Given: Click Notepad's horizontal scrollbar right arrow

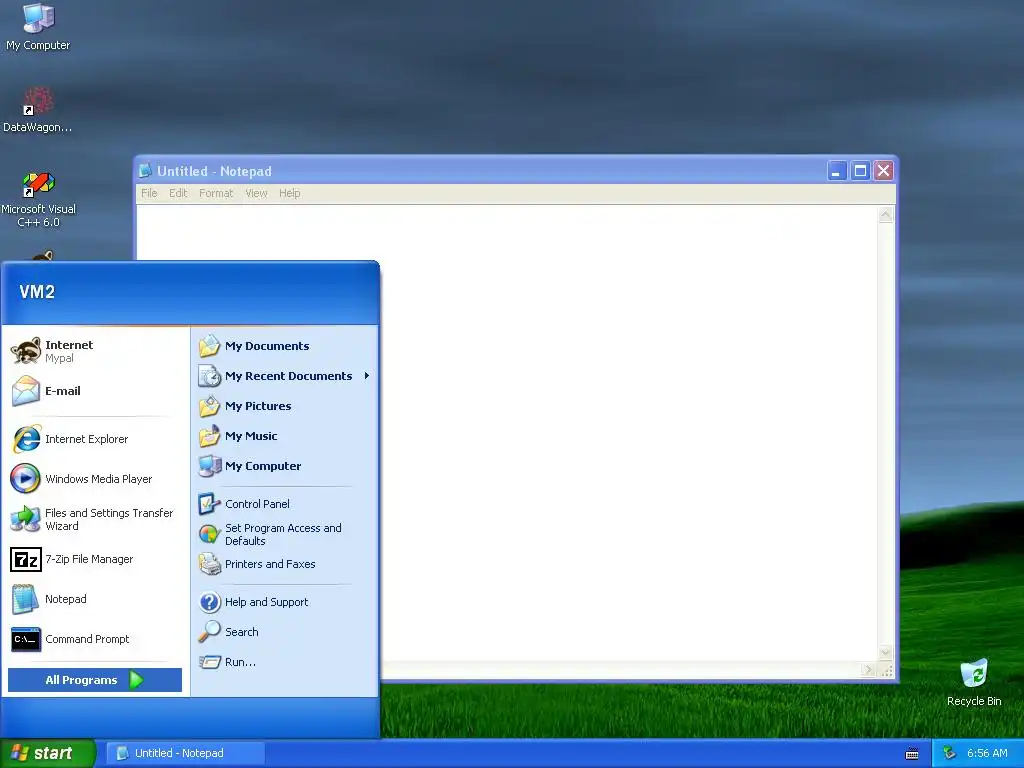Looking at the screenshot, I should tap(869, 669).
